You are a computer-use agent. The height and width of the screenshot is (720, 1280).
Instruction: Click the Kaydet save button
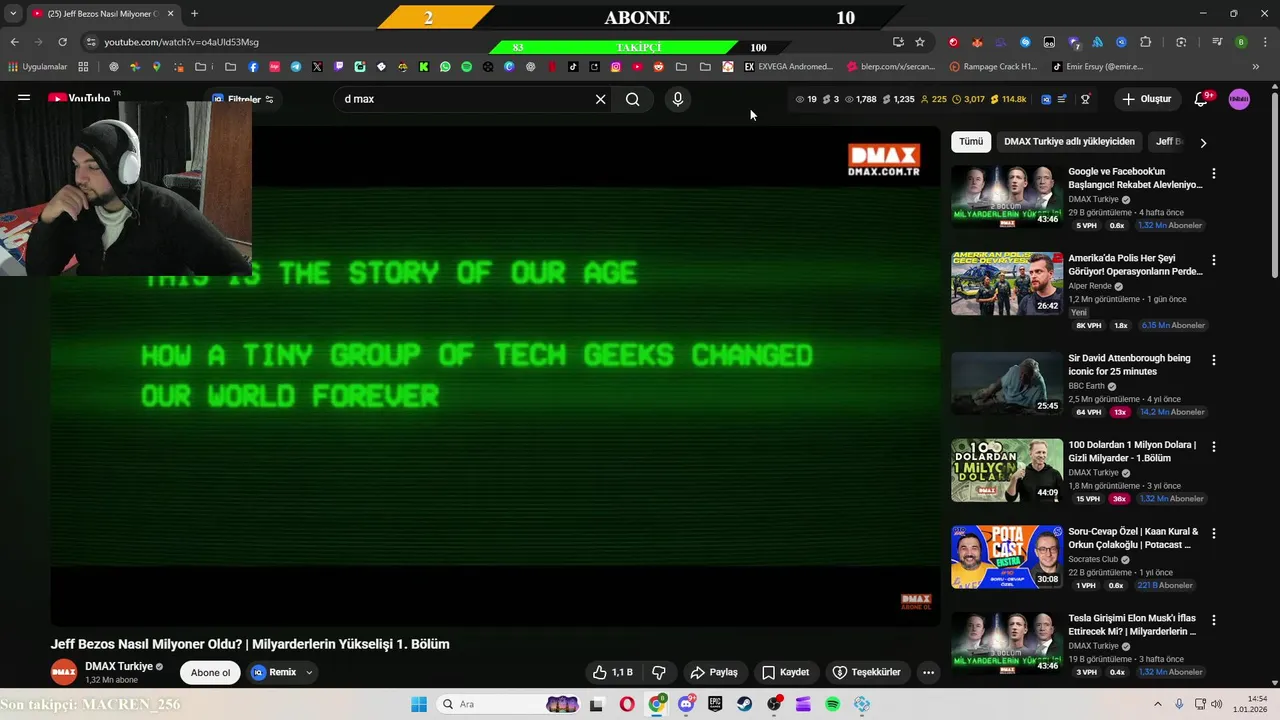pos(786,672)
